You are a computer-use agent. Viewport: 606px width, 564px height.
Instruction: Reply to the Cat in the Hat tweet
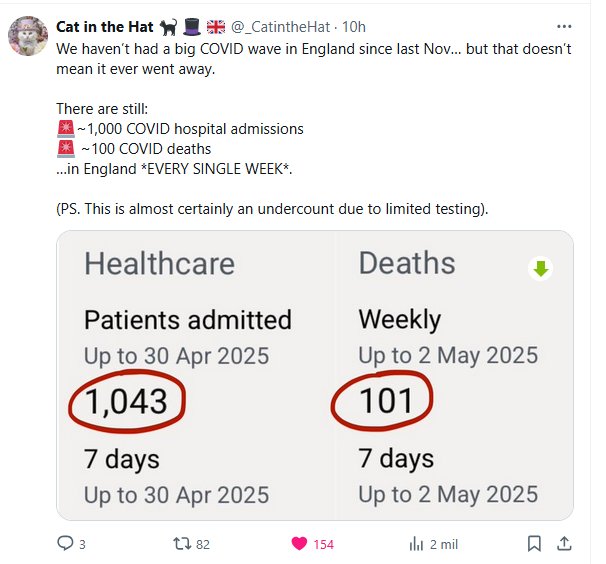pos(65,544)
